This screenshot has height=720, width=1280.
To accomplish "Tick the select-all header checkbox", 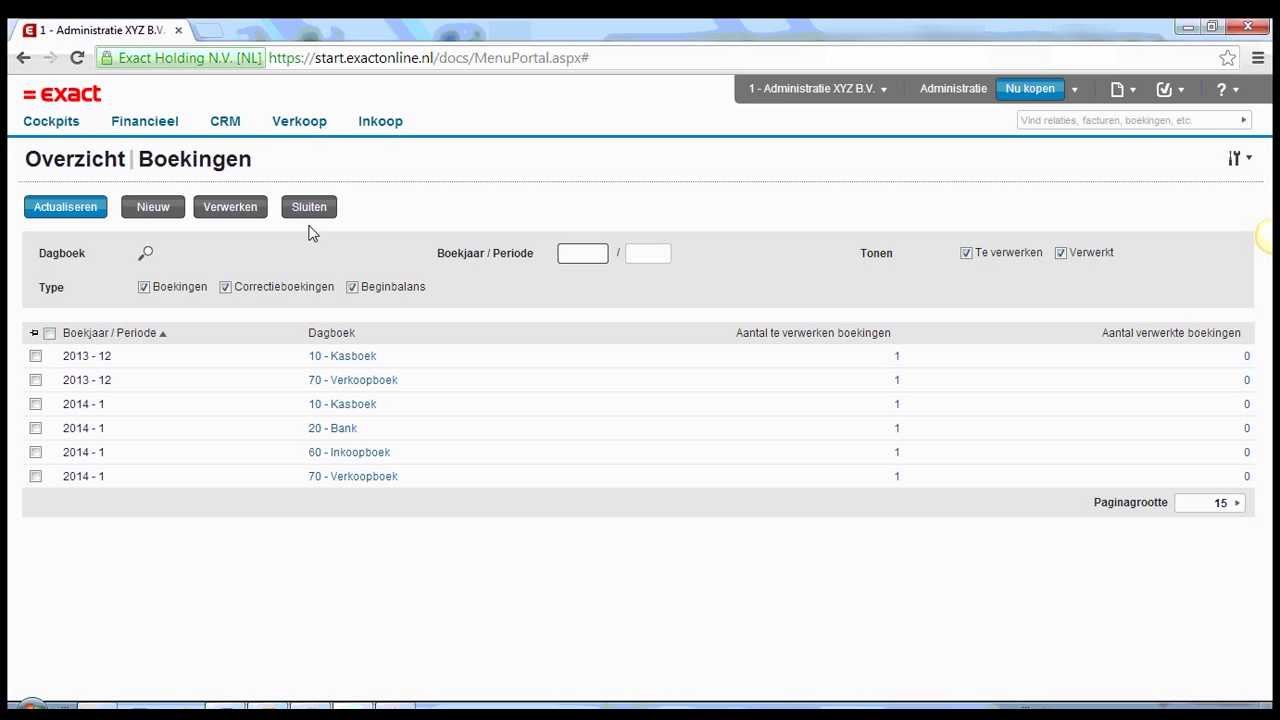I will pyautogui.click(x=49, y=334).
